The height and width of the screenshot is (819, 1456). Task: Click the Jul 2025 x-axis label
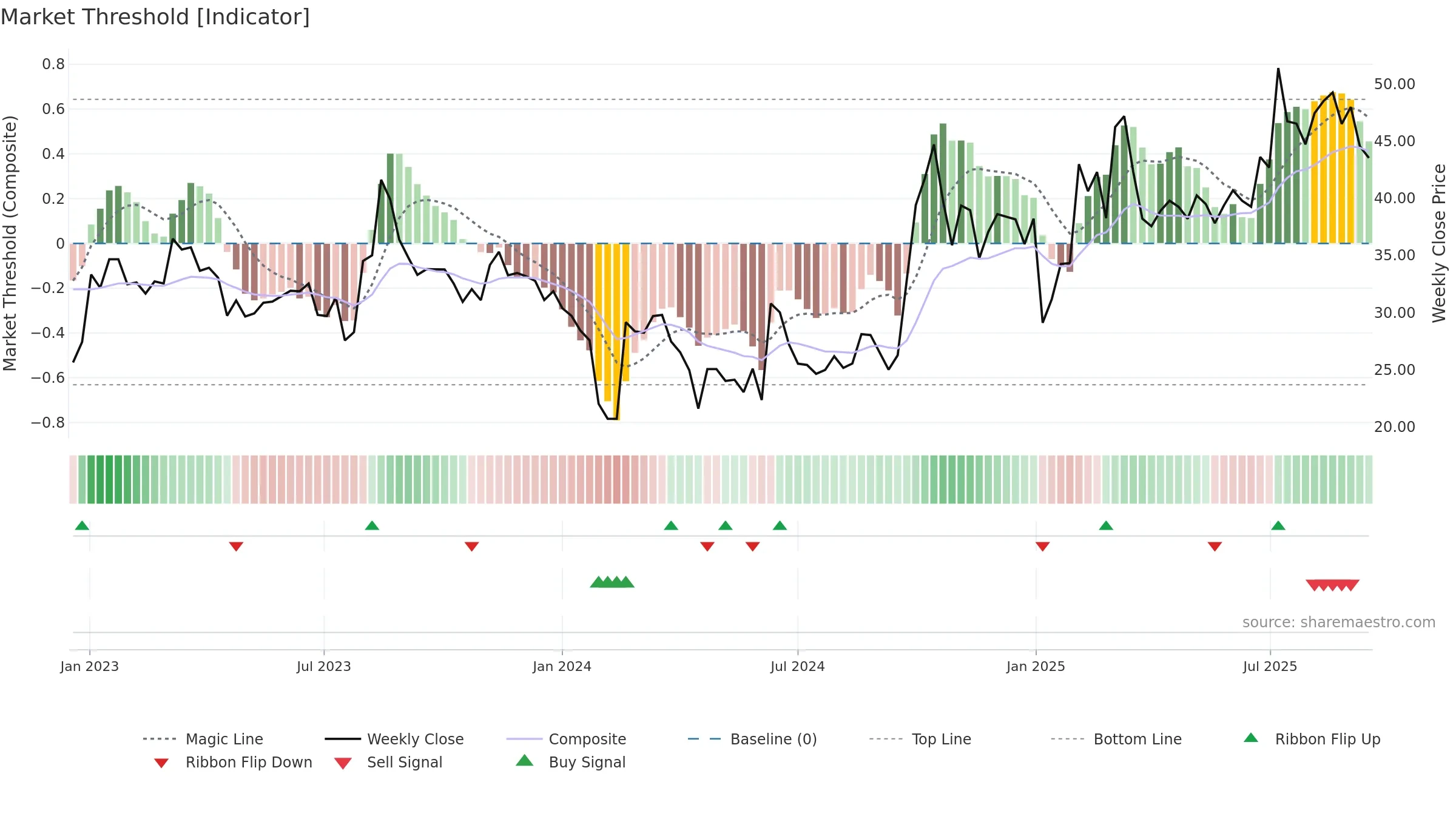[1270, 667]
